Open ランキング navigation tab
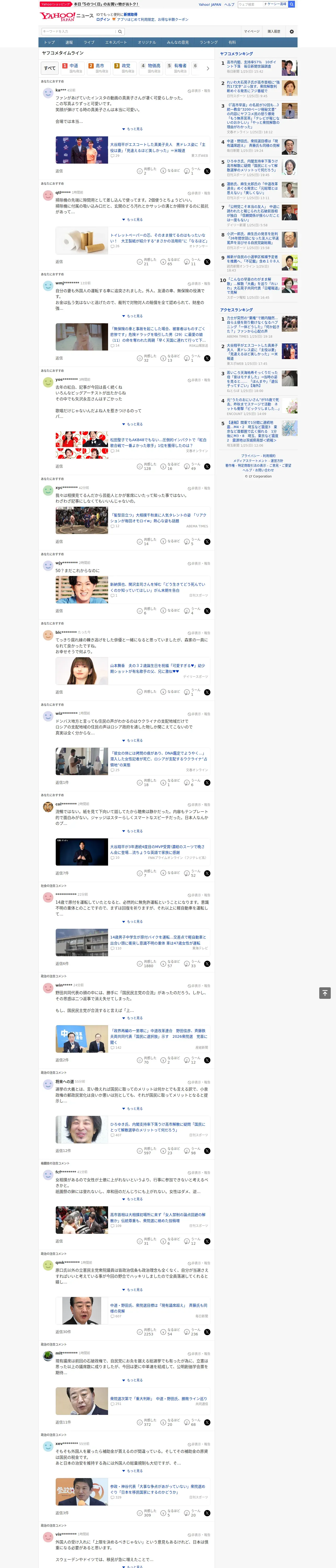Image resolution: width=336 pixels, height=1568 pixels. pyautogui.click(x=209, y=43)
